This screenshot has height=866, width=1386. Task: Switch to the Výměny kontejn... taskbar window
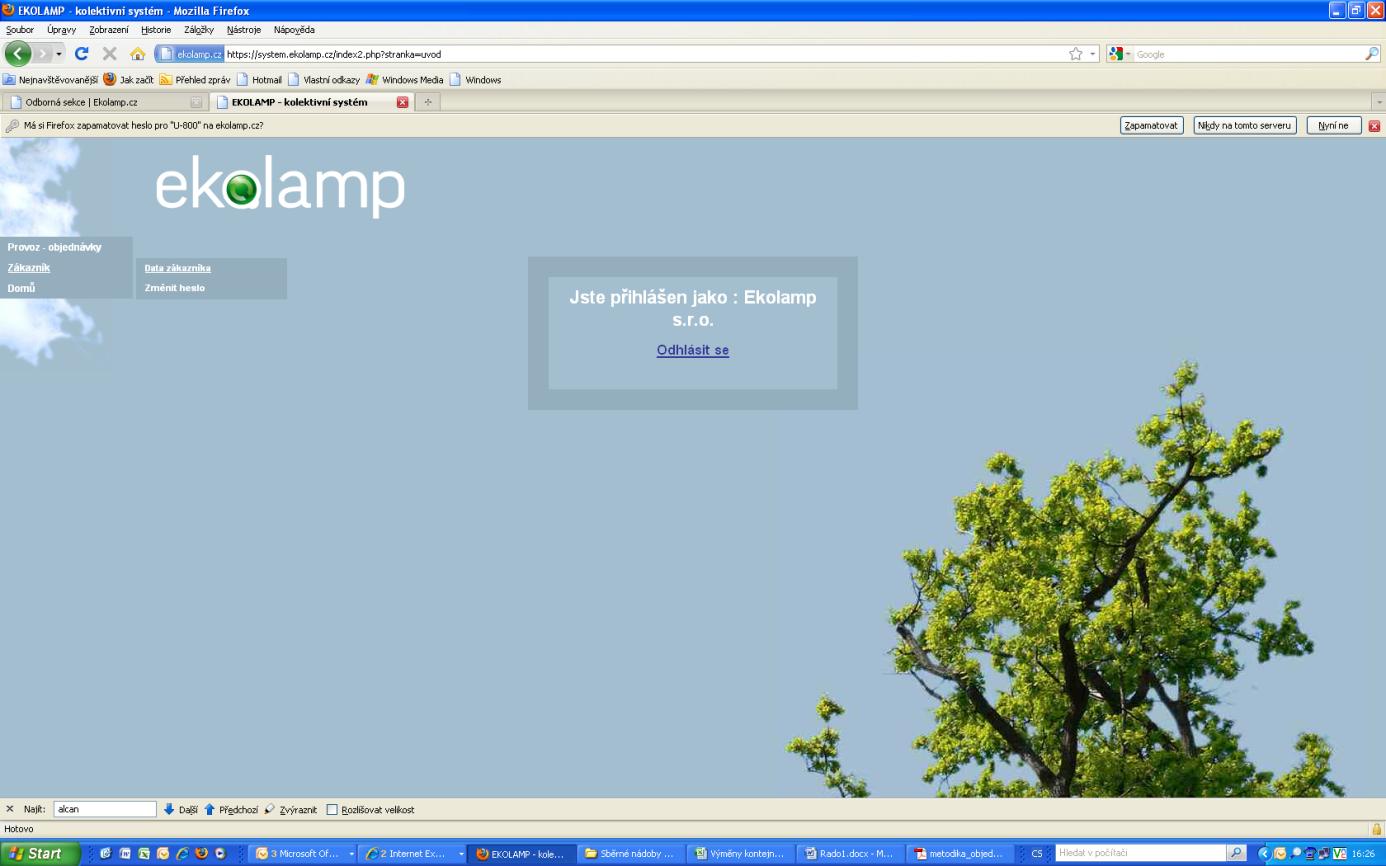(x=742, y=854)
